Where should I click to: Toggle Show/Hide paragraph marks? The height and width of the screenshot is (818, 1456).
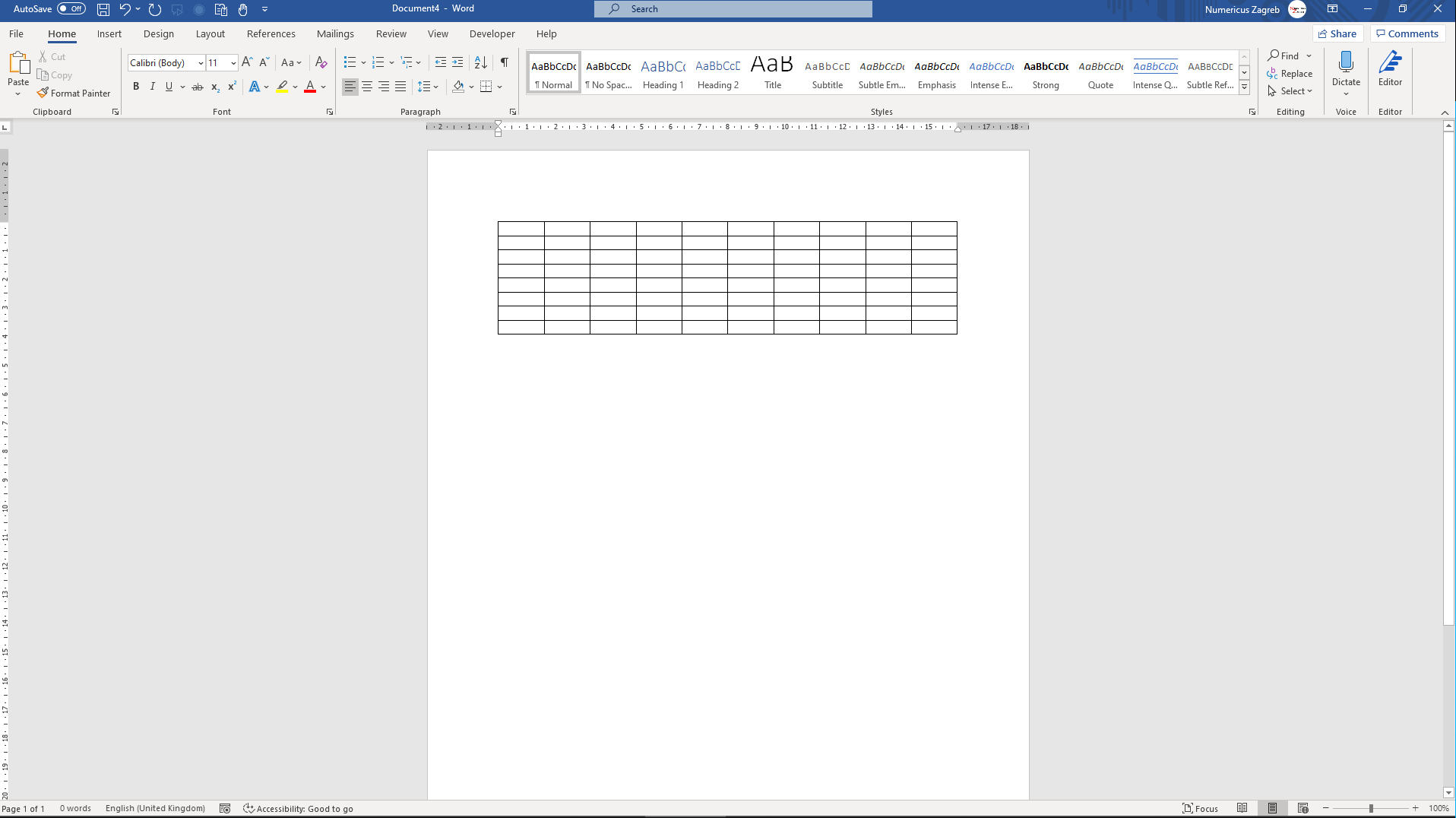[x=504, y=62]
